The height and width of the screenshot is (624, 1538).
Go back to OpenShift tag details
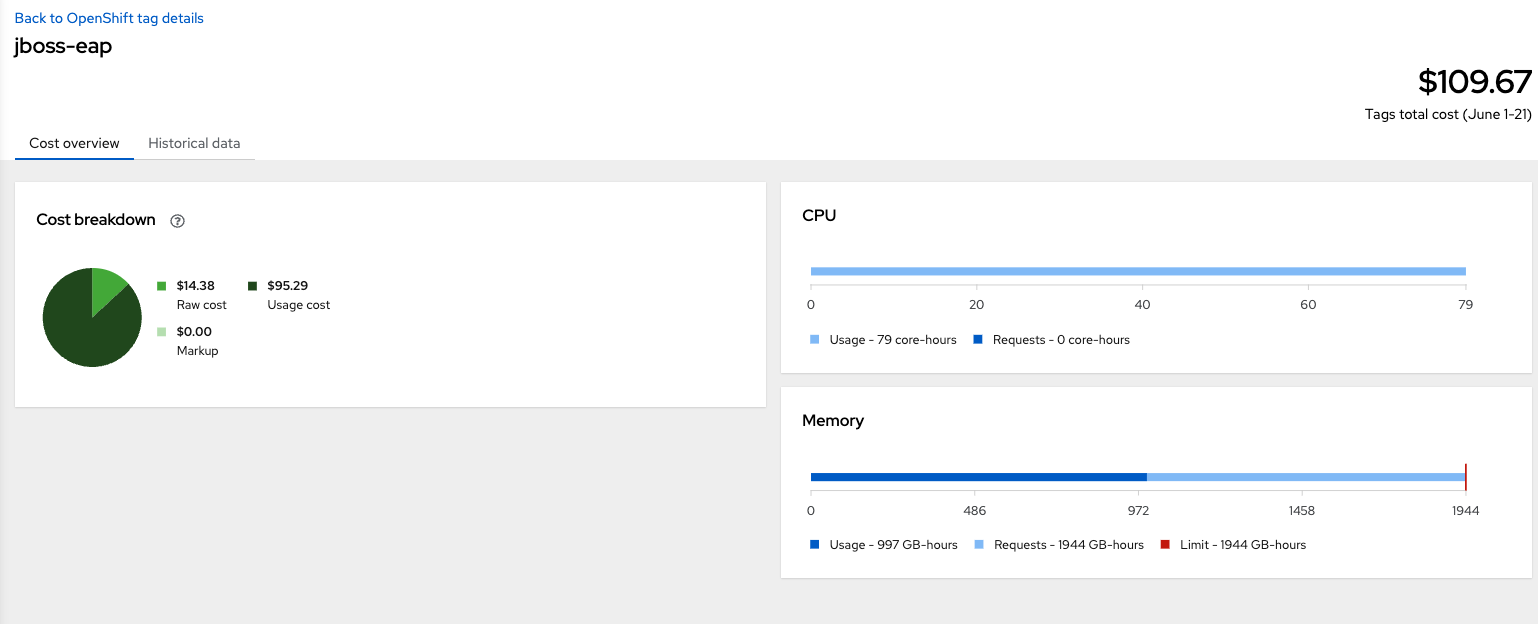point(109,18)
